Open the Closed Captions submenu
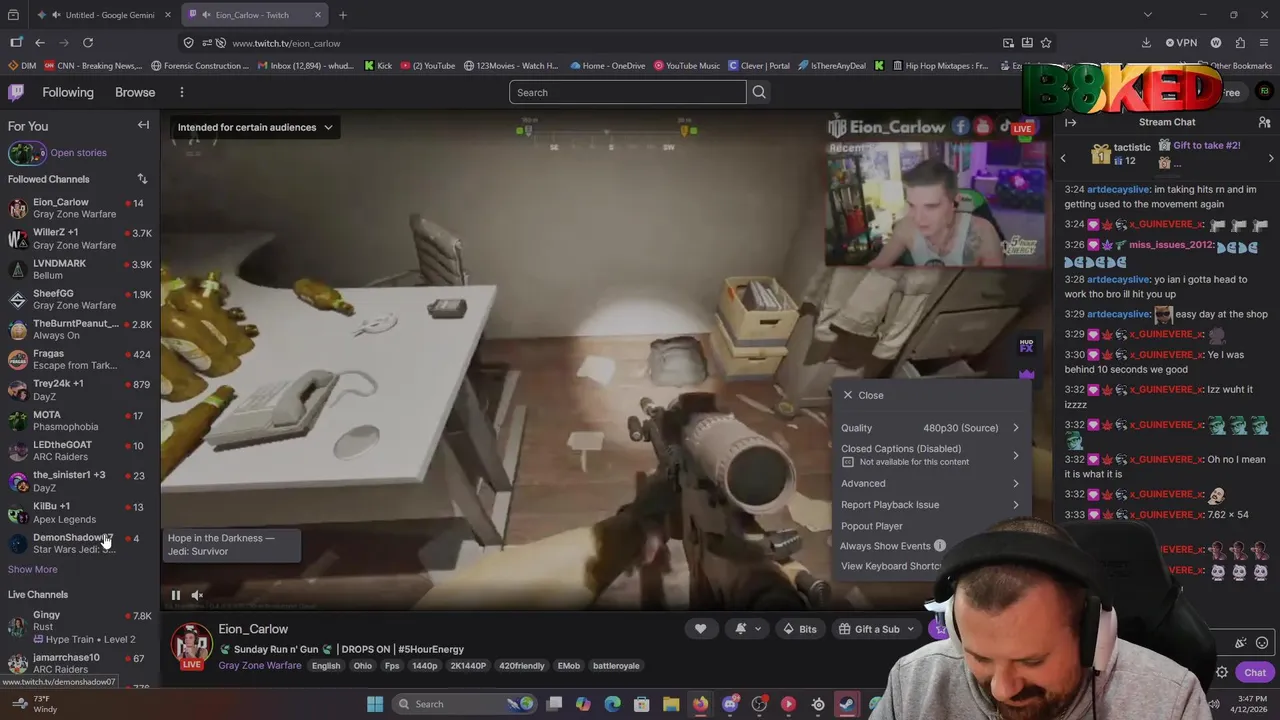 930,455
